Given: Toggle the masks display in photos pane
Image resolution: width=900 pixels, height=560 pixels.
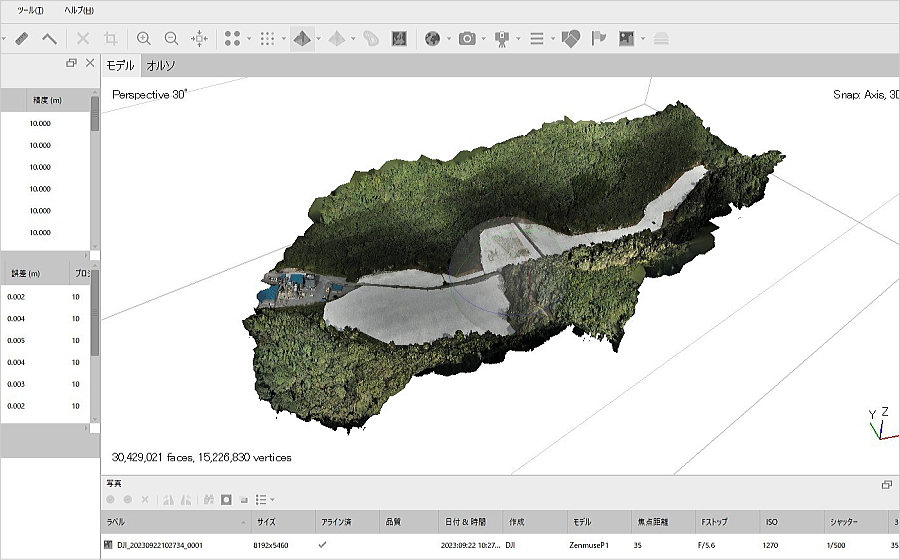Looking at the screenshot, I should point(227,499).
